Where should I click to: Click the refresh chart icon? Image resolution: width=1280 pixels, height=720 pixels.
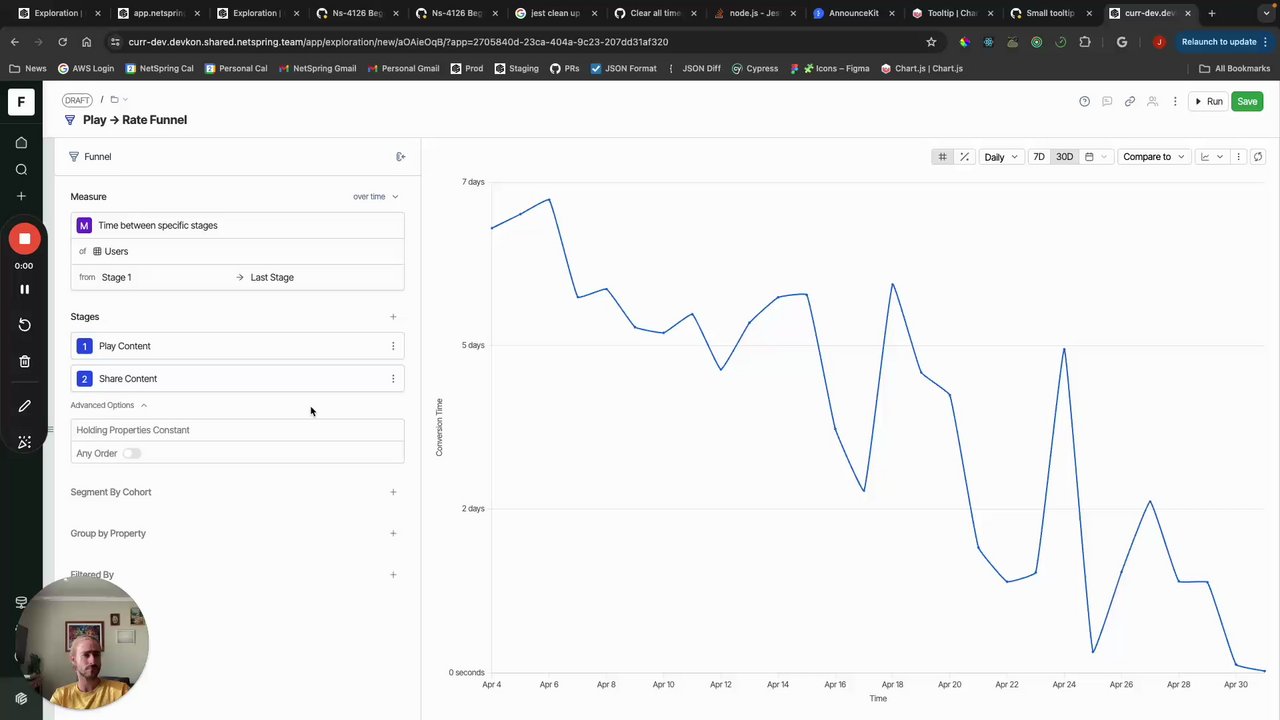pos(1258,157)
